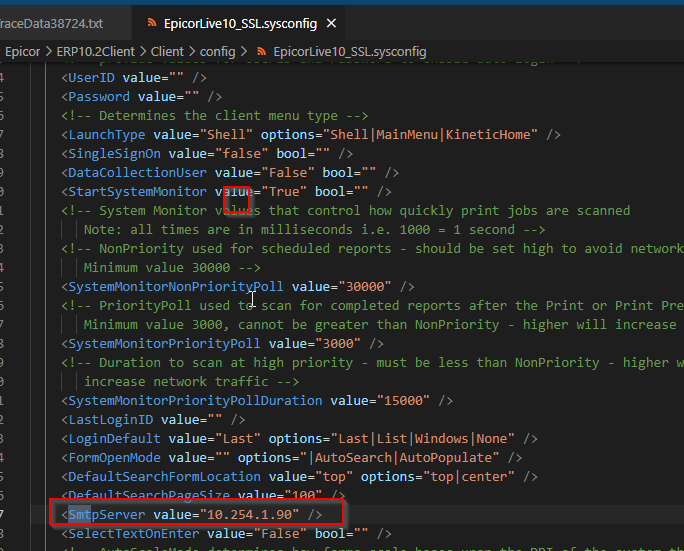Click the SystemMonitorNonPriorityPoll tag name
This screenshot has width=684, height=551.
(x=176, y=287)
